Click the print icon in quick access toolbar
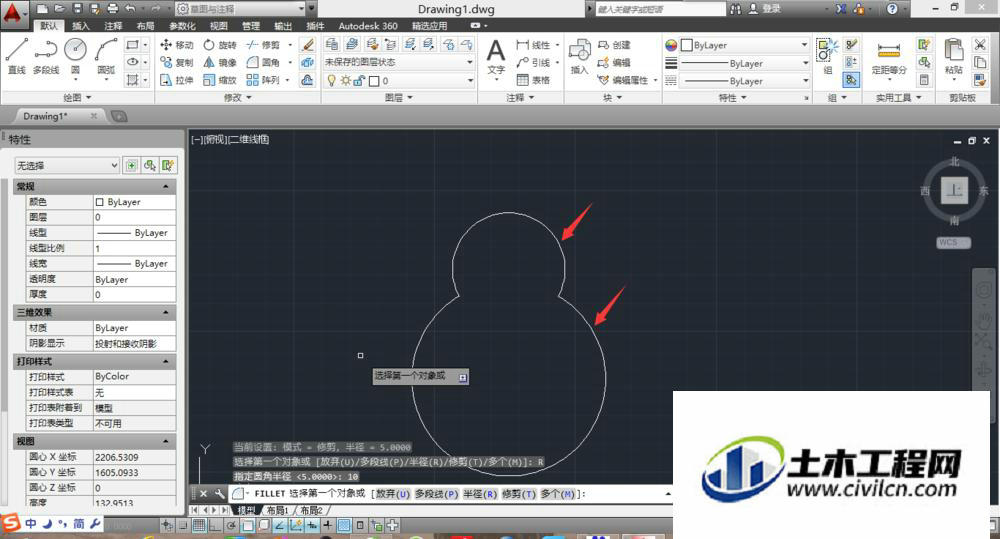This screenshot has height=539, width=1000. [113, 8]
